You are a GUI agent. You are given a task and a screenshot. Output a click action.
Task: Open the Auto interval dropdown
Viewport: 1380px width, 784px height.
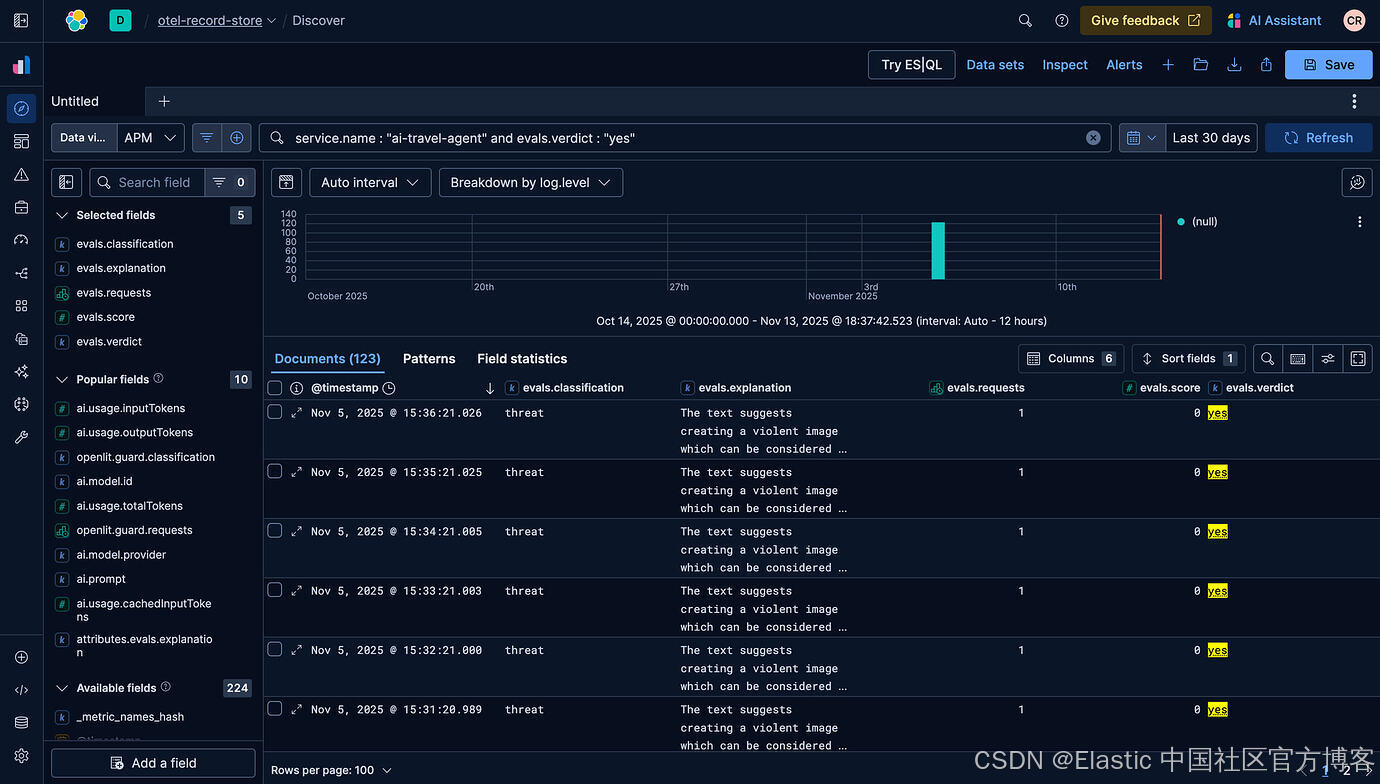(370, 182)
